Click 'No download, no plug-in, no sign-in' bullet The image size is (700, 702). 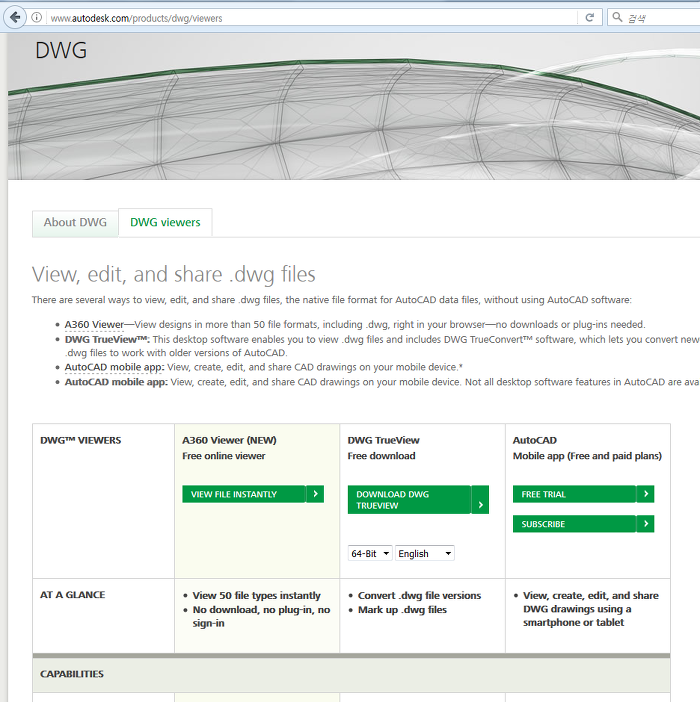point(261,616)
